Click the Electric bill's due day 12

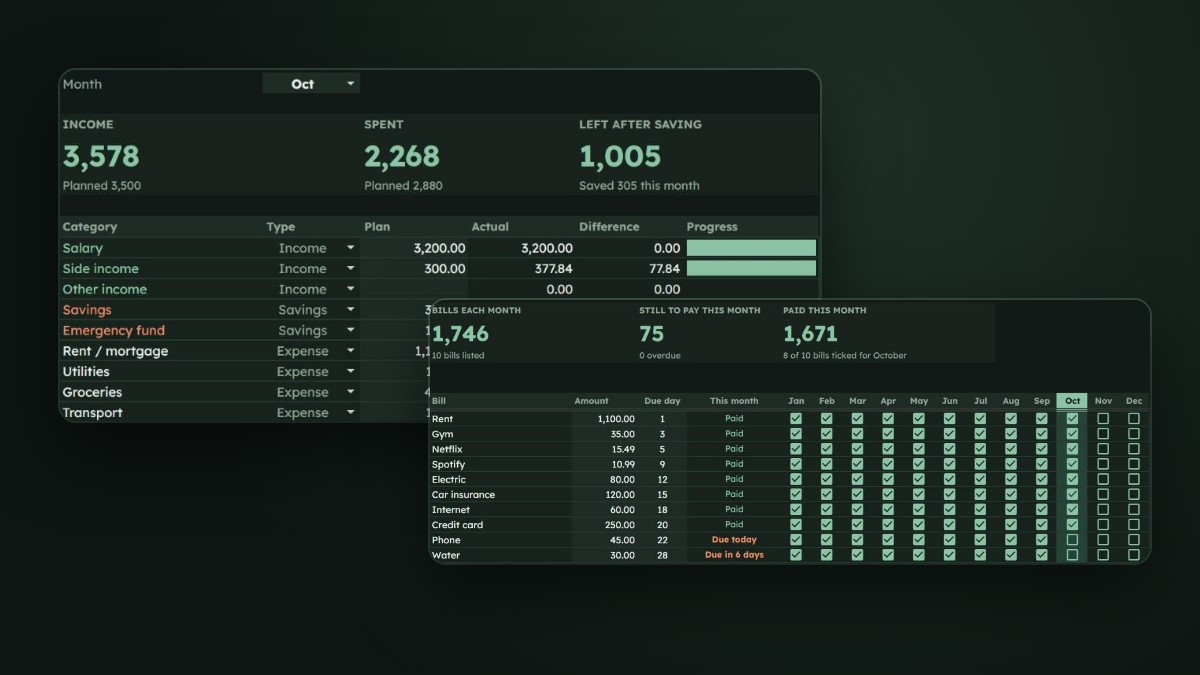(662, 480)
